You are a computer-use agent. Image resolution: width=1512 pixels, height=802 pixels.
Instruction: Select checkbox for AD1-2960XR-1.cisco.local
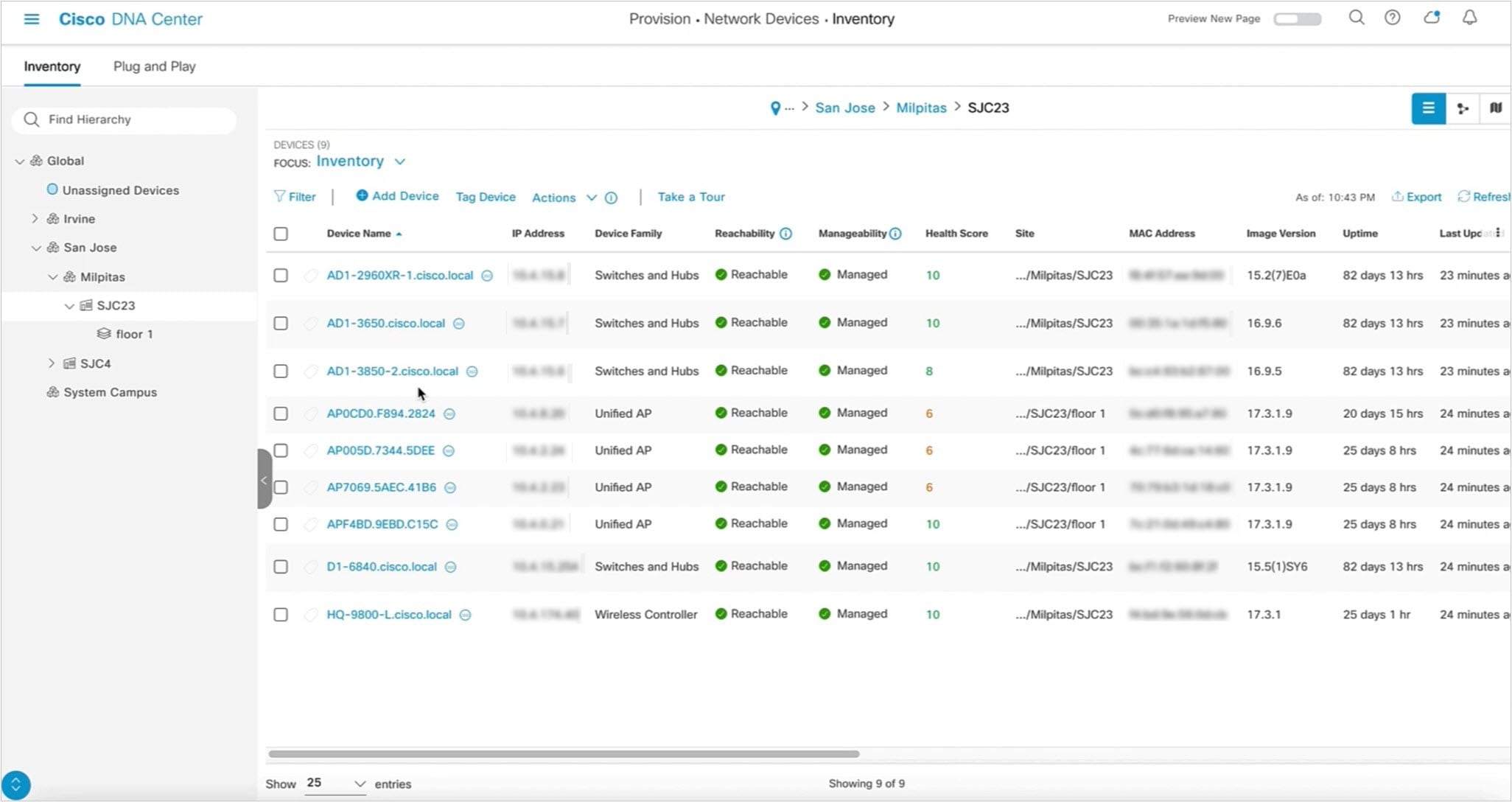281,276
